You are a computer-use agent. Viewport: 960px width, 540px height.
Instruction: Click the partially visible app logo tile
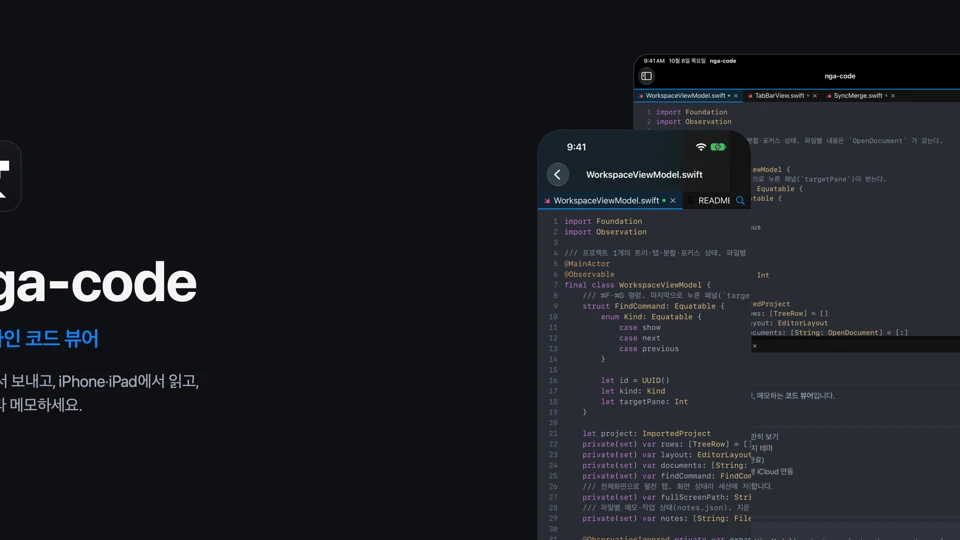click(9, 176)
